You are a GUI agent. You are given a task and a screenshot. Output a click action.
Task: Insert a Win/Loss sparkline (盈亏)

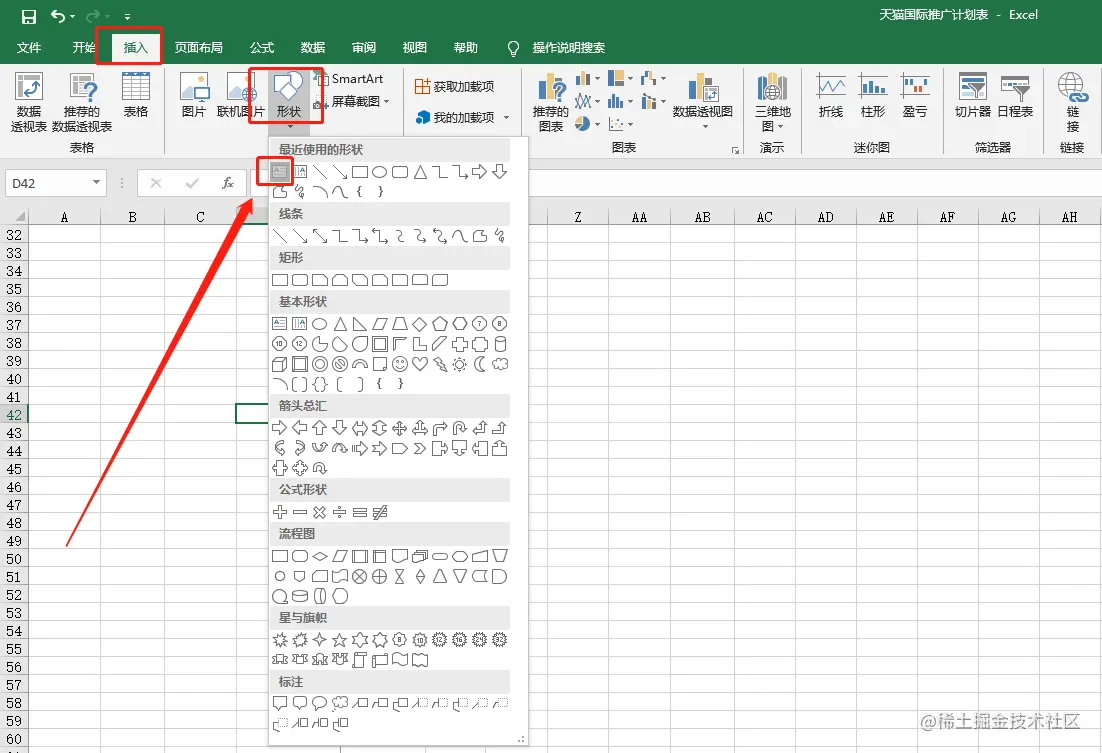click(x=915, y=95)
